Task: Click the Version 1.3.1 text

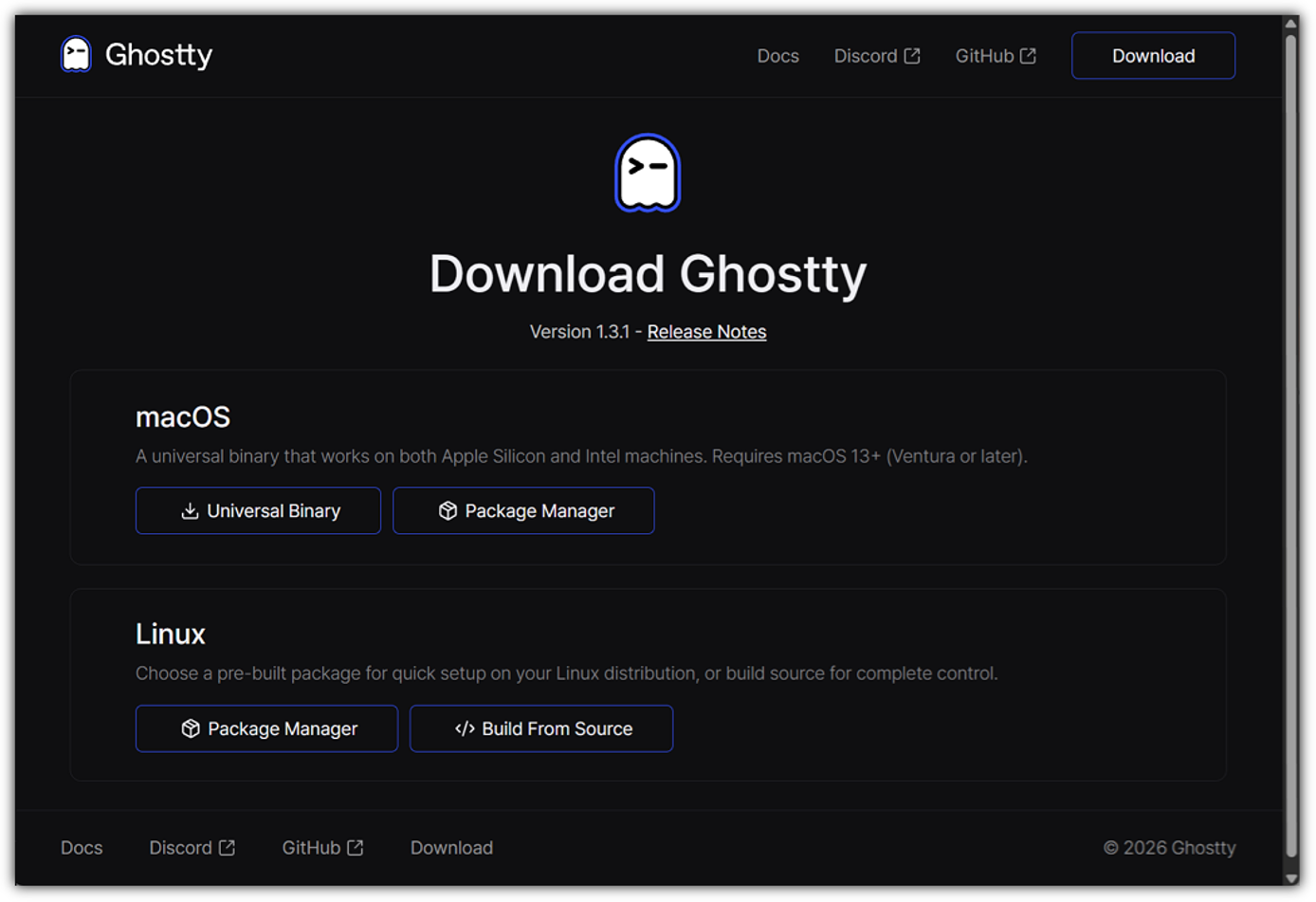Action: 579,332
